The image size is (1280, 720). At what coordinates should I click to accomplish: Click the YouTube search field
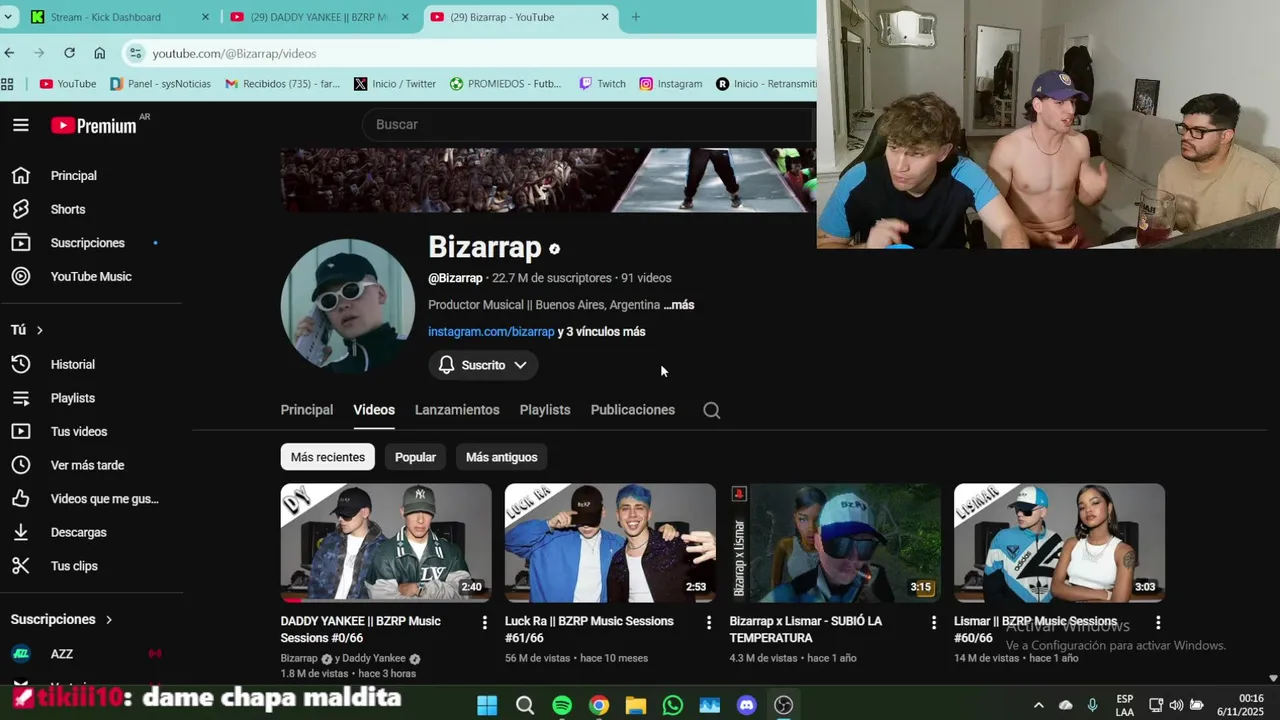(590, 124)
